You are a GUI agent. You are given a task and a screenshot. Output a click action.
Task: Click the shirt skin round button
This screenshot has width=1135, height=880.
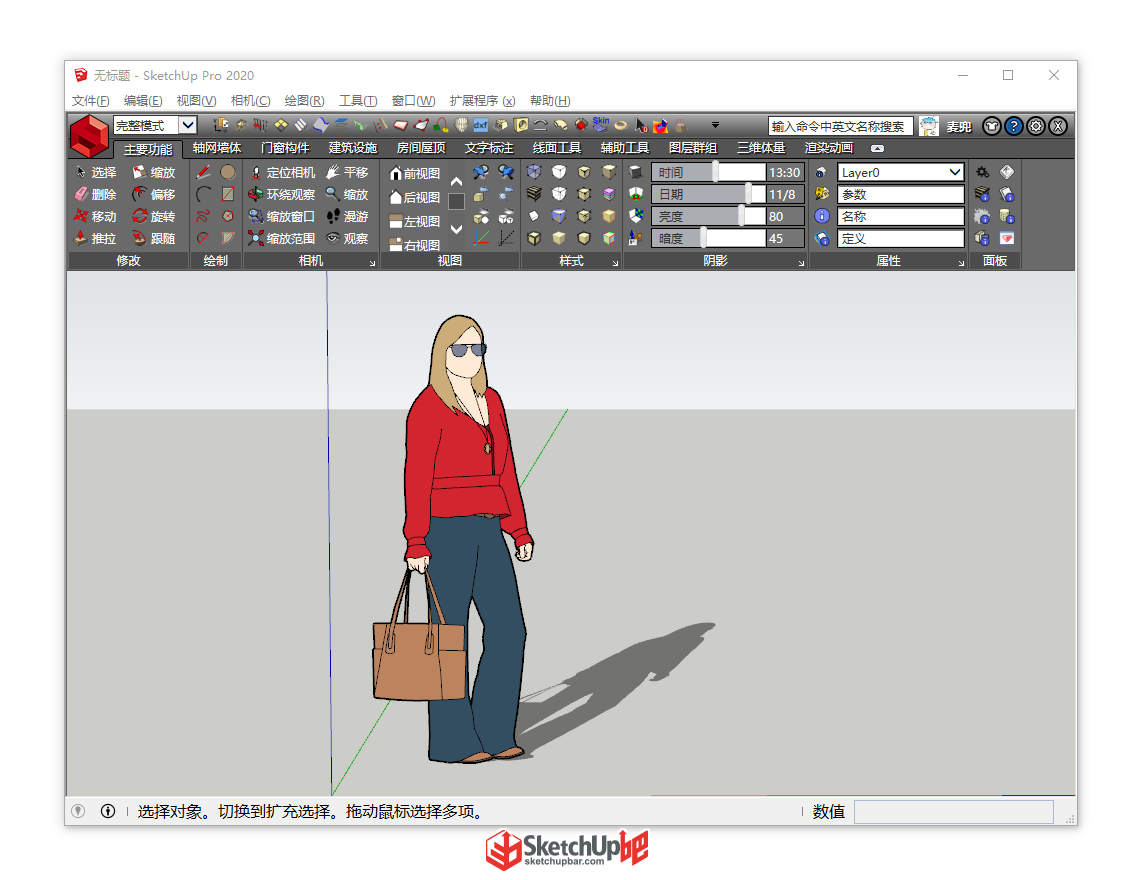991,126
